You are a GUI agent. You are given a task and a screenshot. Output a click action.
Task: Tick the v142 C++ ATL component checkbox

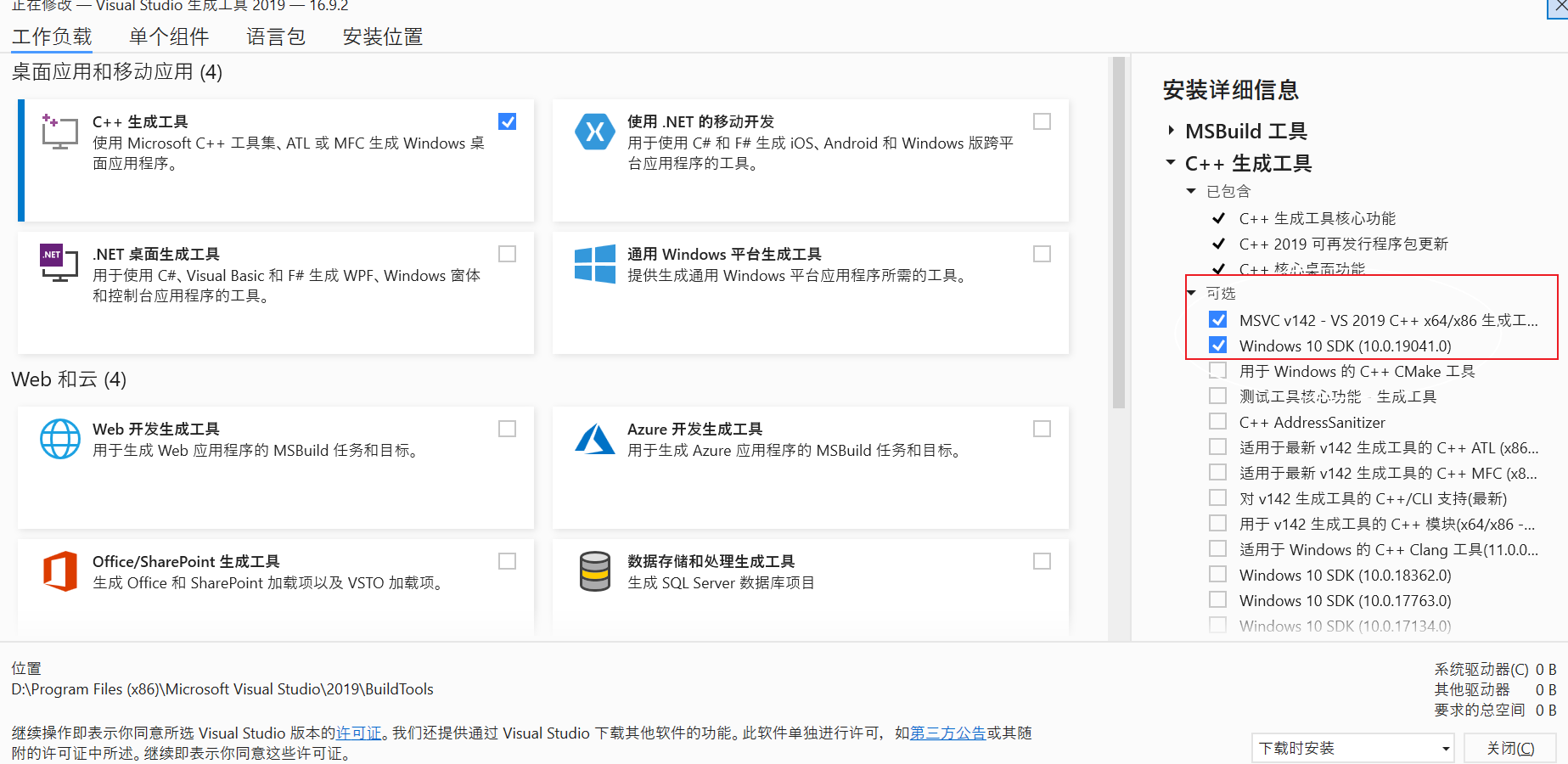pos(1218,447)
